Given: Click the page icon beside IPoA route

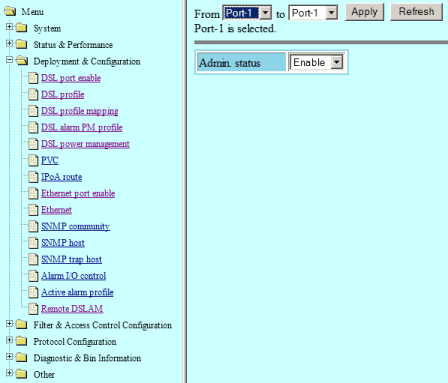Looking at the screenshot, I should 33,177.
